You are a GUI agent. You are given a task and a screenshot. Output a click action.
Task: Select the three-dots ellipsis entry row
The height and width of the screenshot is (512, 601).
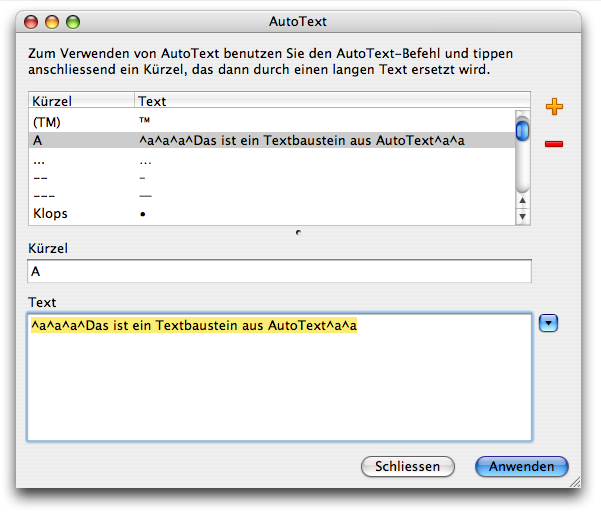click(x=270, y=159)
